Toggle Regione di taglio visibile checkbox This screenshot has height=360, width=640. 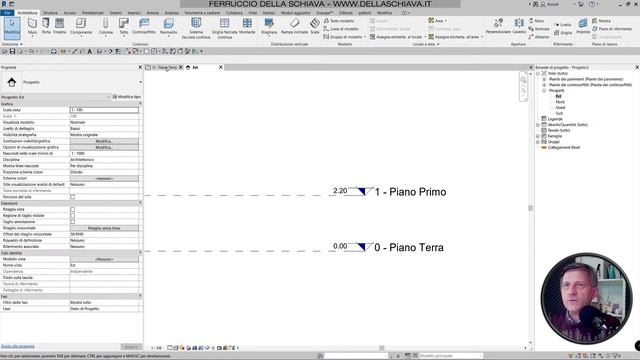pyautogui.click(x=73, y=216)
